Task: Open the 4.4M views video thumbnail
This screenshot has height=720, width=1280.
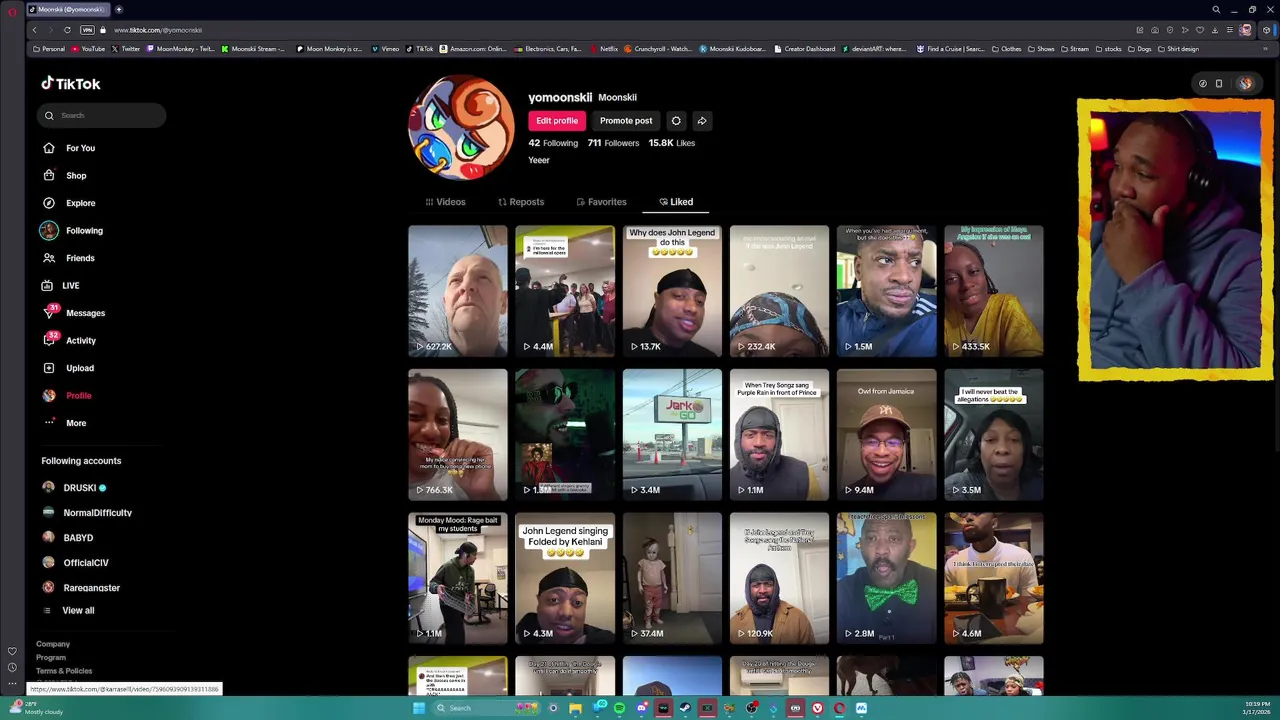Action: [x=565, y=290]
